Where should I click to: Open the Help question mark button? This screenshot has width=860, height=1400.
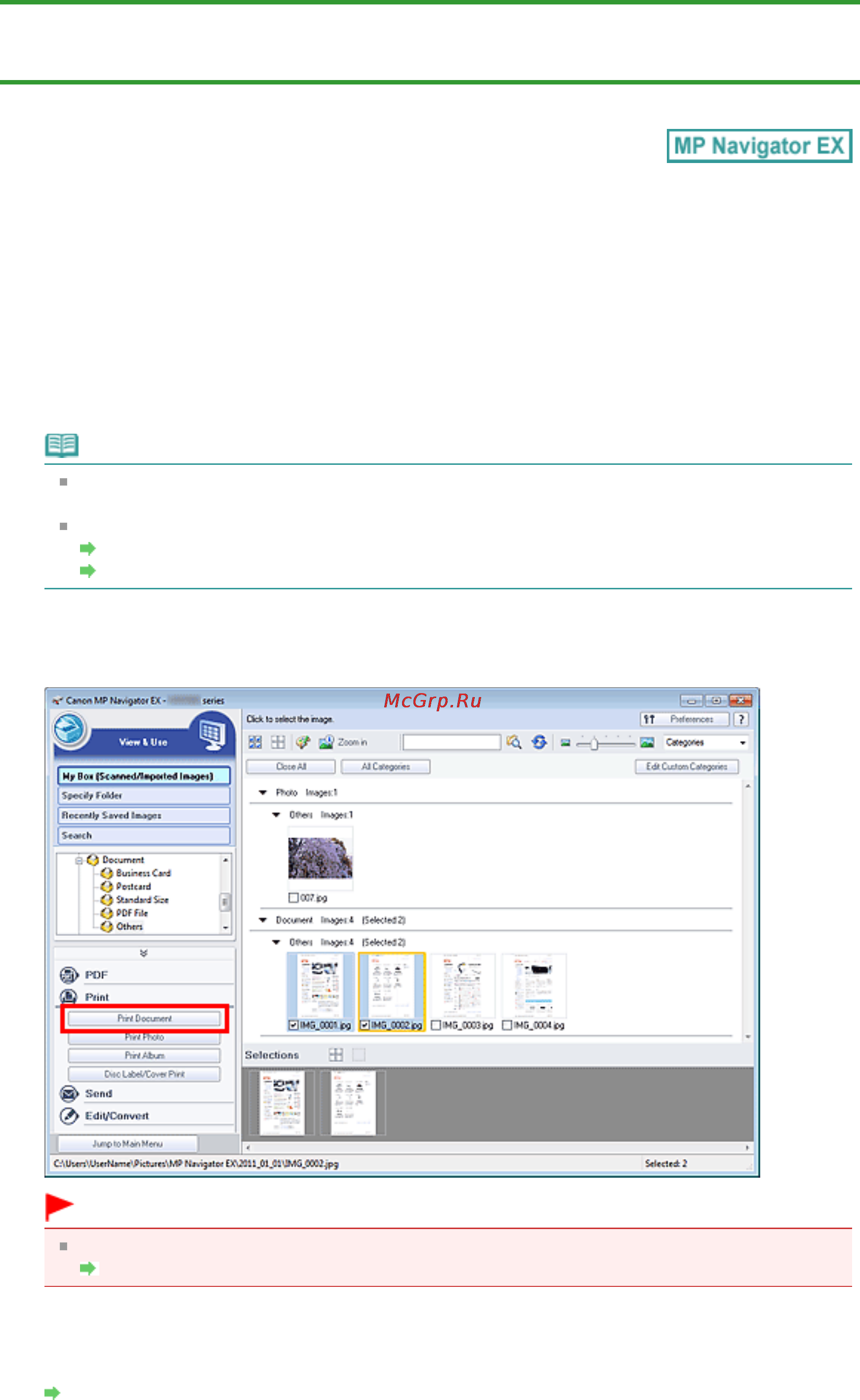(x=741, y=719)
